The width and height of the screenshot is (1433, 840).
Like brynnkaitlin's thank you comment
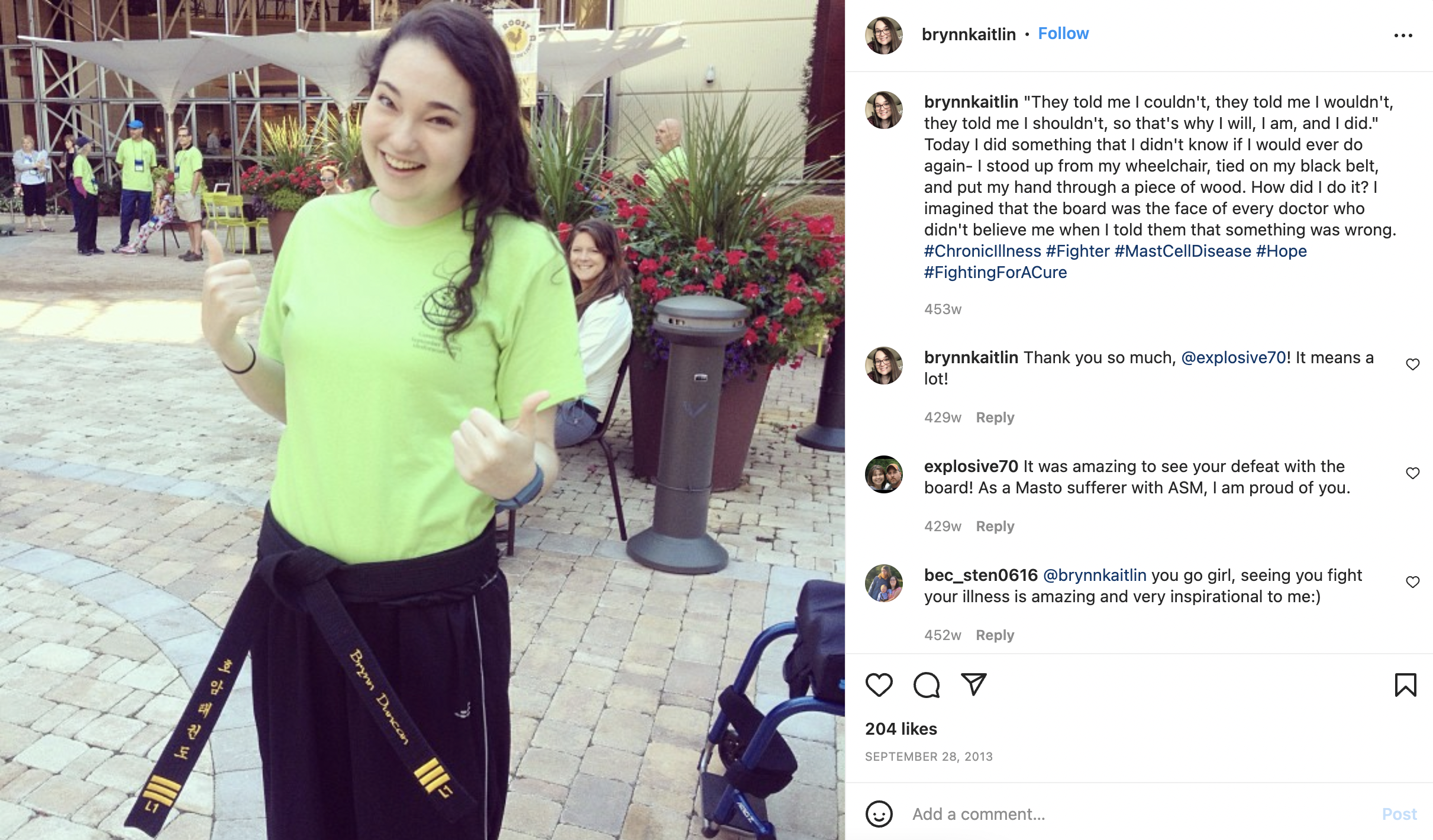[x=1412, y=364]
